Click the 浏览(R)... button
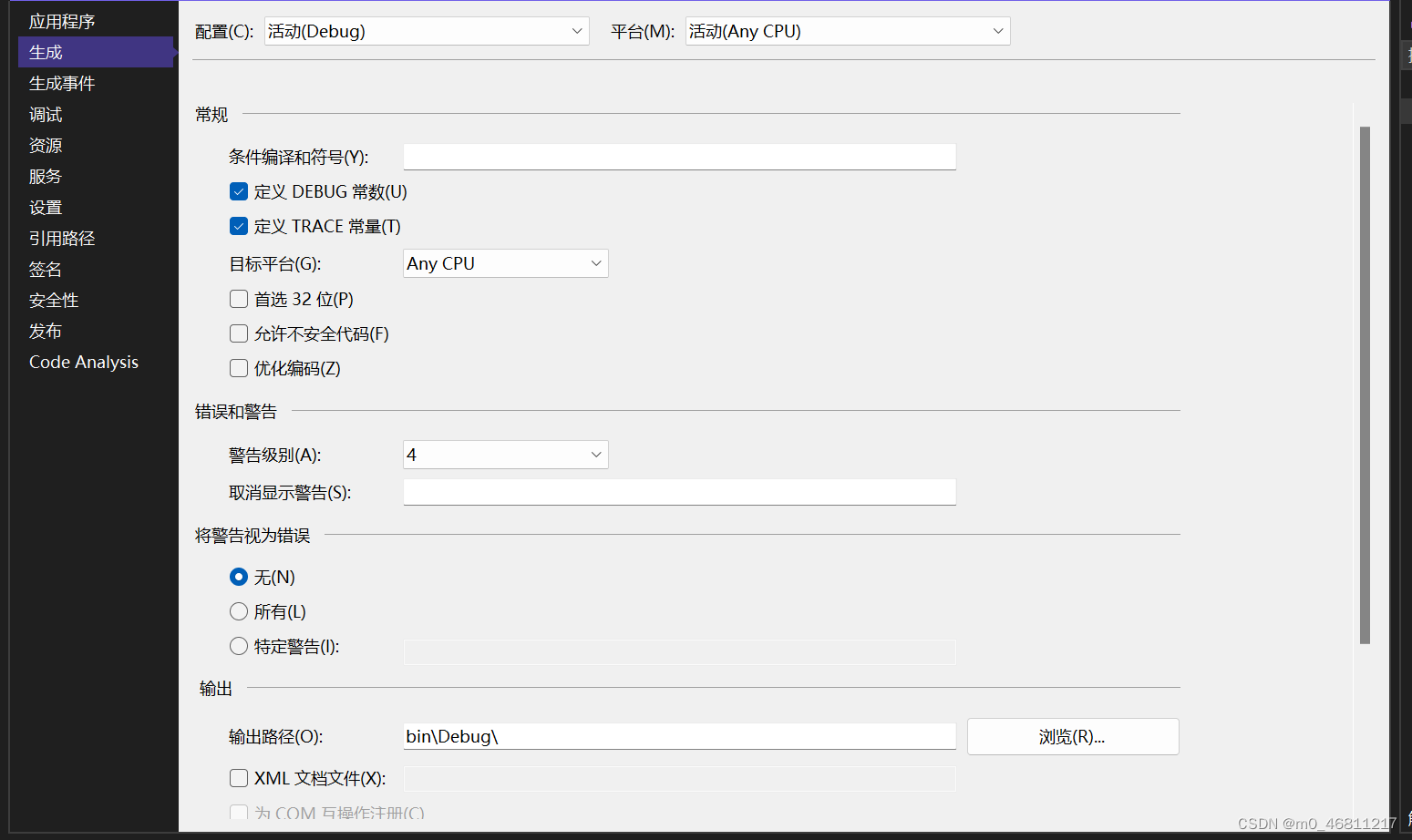 click(x=1072, y=736)
